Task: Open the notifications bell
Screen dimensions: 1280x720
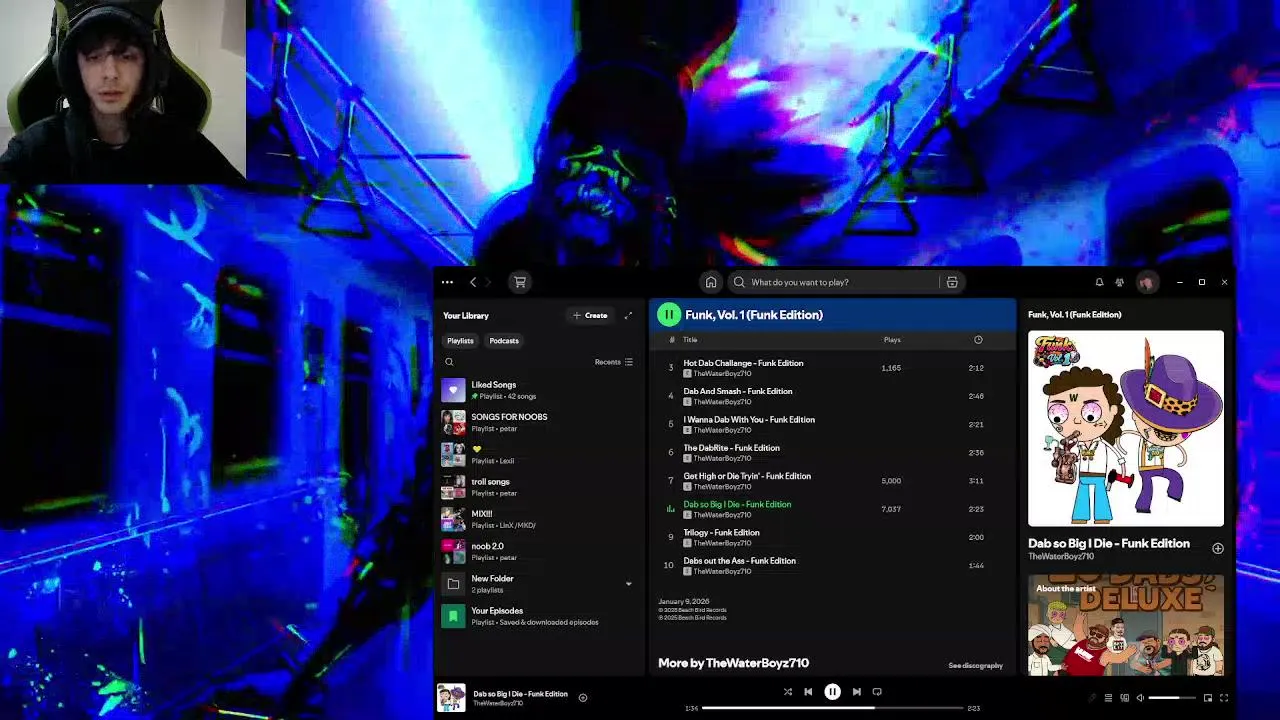Action: click(1099, 282)
